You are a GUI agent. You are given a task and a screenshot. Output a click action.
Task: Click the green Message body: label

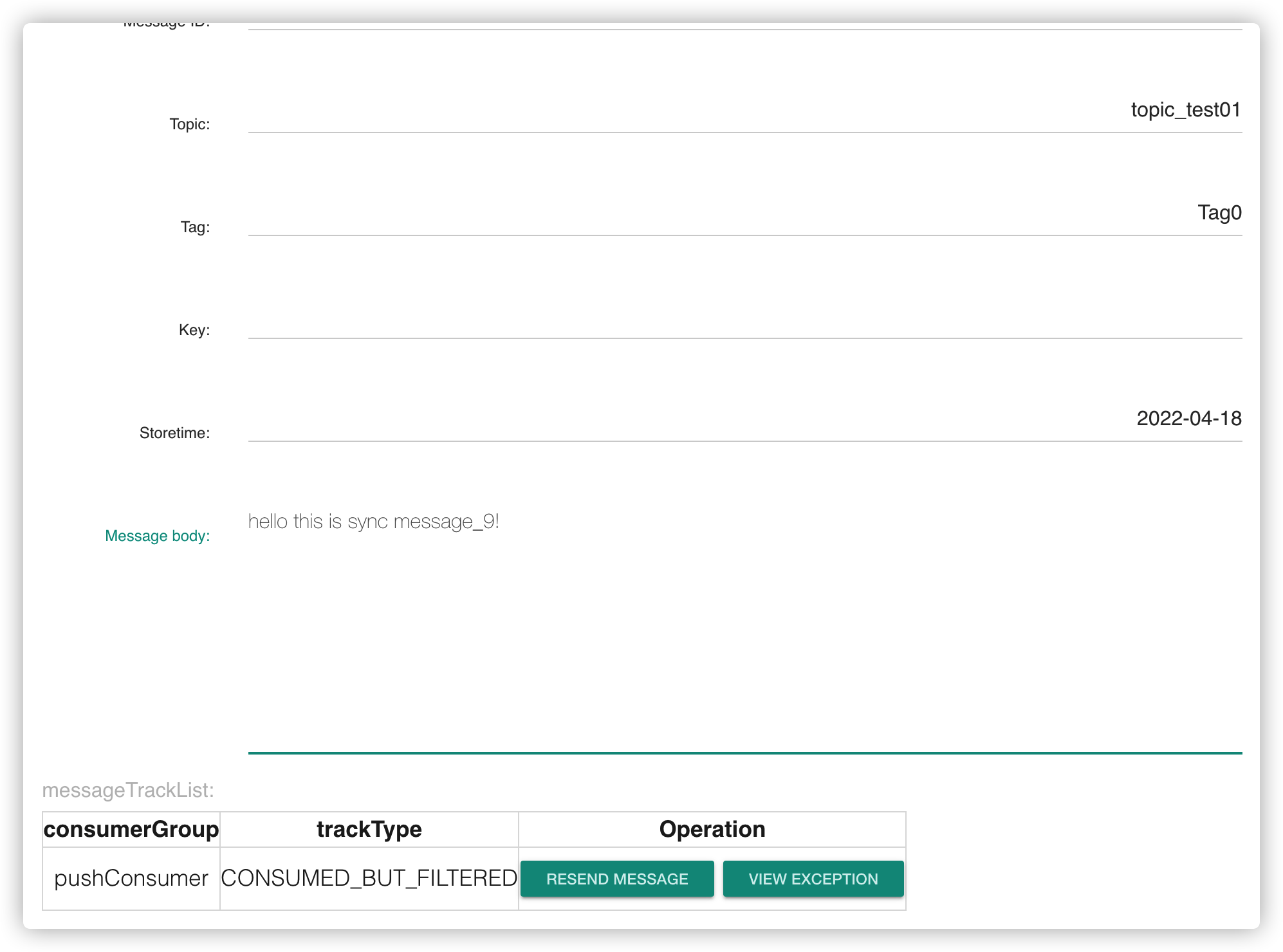pyautogui.click(x=157, y=536)
